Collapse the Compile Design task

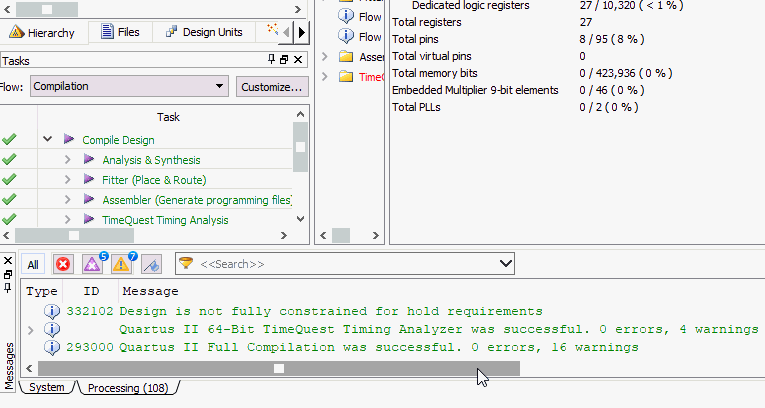pos(47,140)
